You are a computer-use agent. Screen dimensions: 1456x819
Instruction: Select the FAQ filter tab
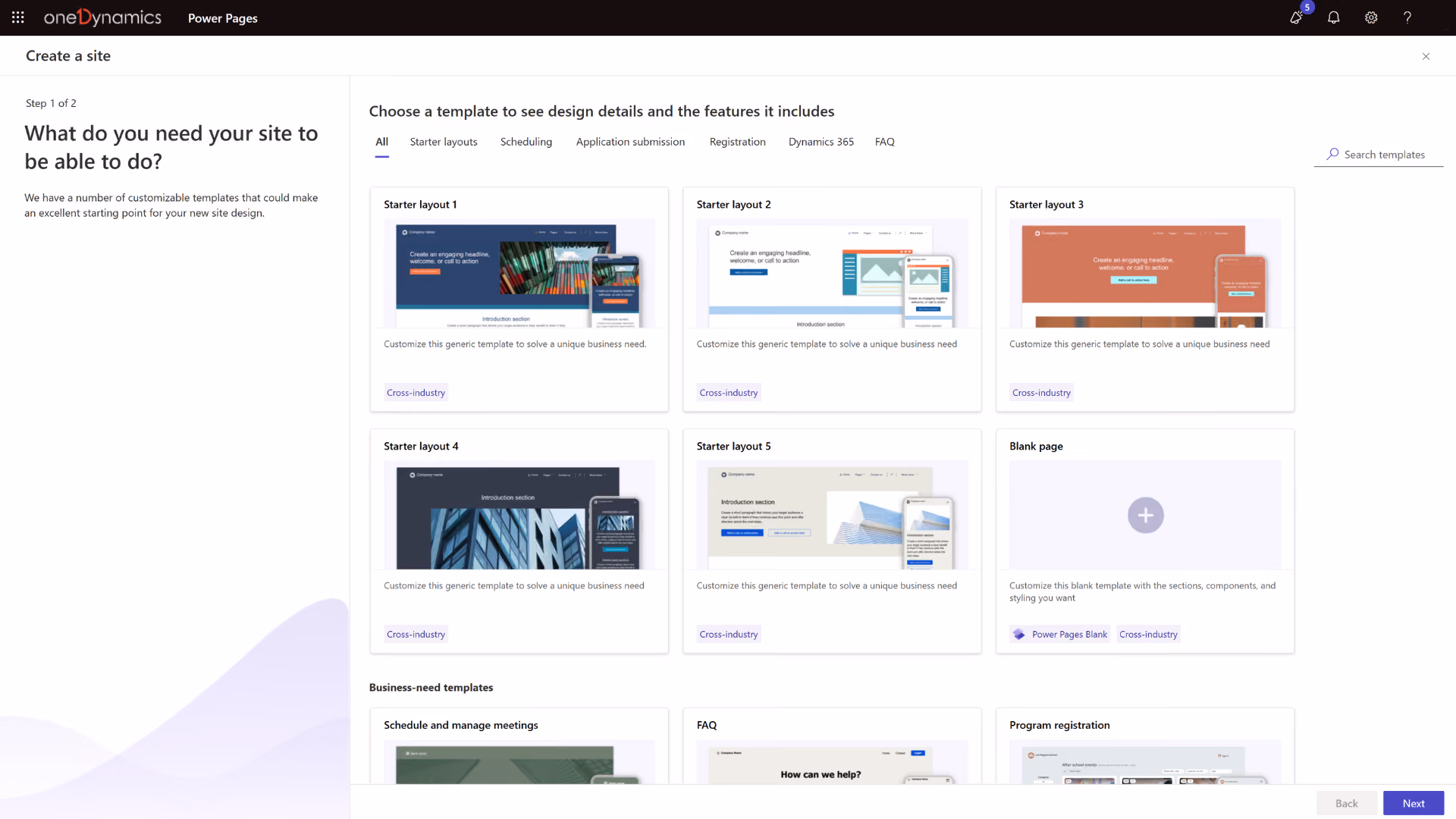(x=885, y=142)
